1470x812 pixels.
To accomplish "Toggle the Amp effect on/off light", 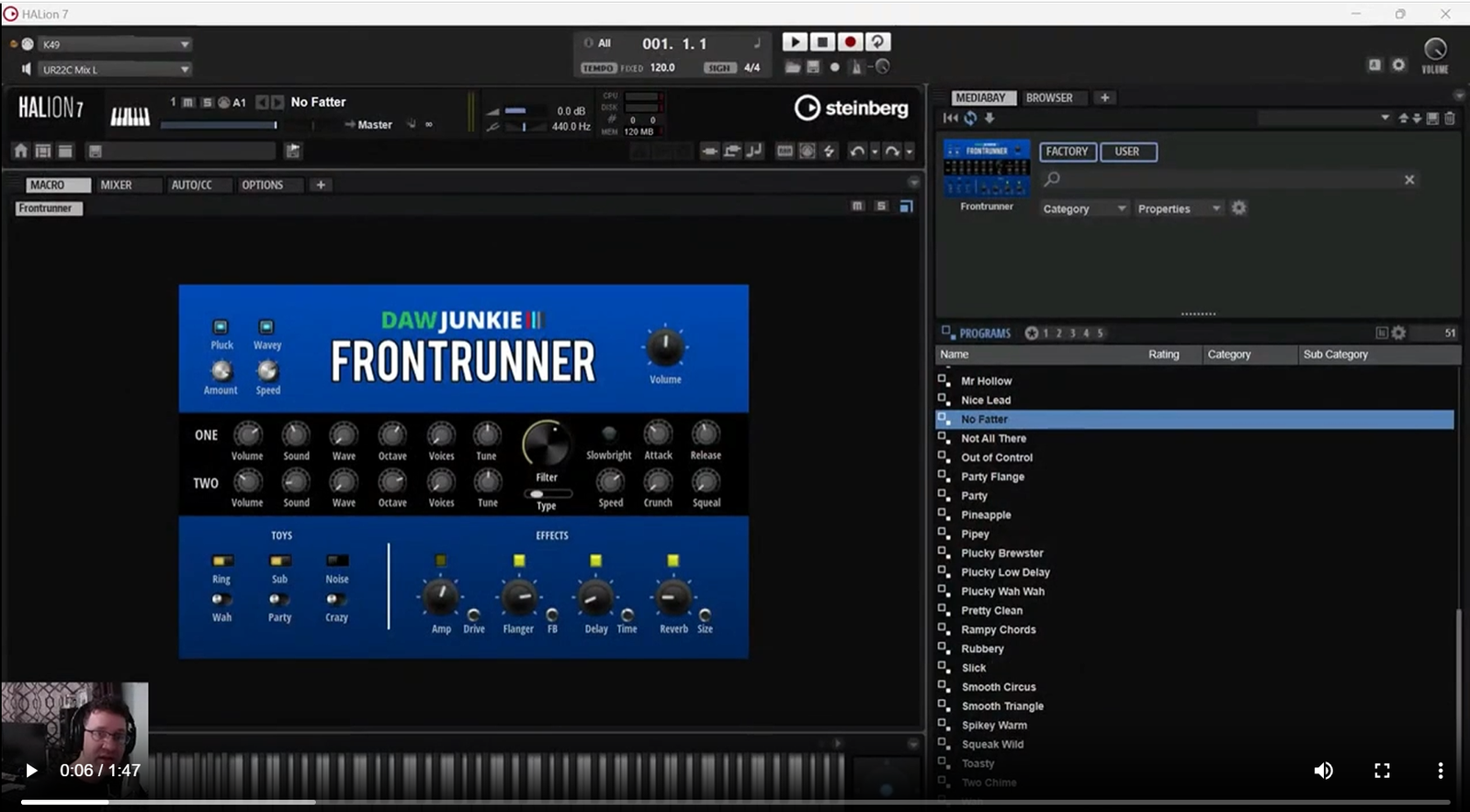I will coord(441,560).
